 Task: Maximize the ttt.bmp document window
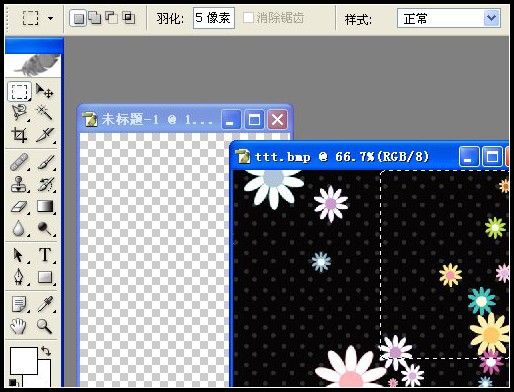pyautogui.click(x=493, y=157)
